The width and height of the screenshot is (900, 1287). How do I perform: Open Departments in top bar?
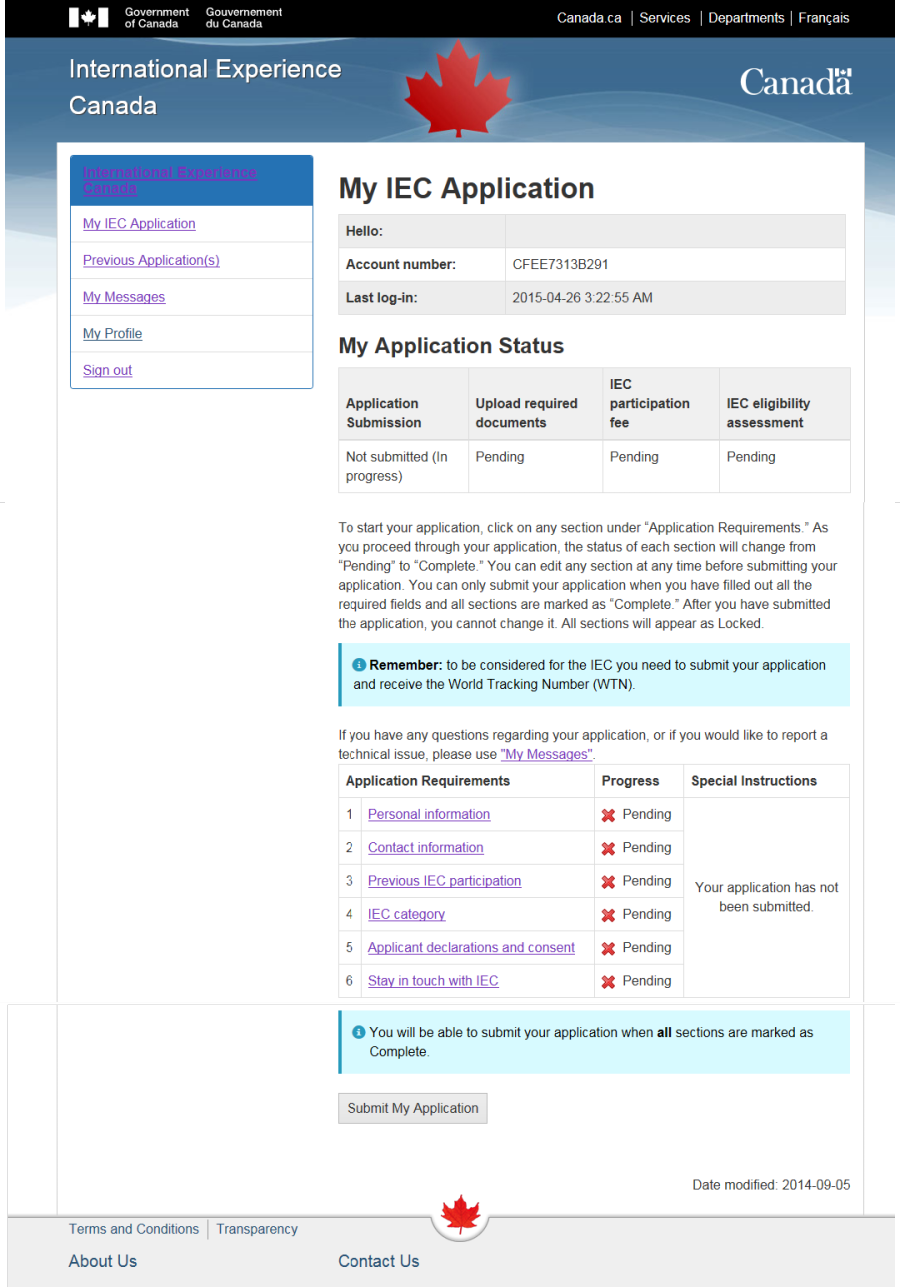[746, 18]
